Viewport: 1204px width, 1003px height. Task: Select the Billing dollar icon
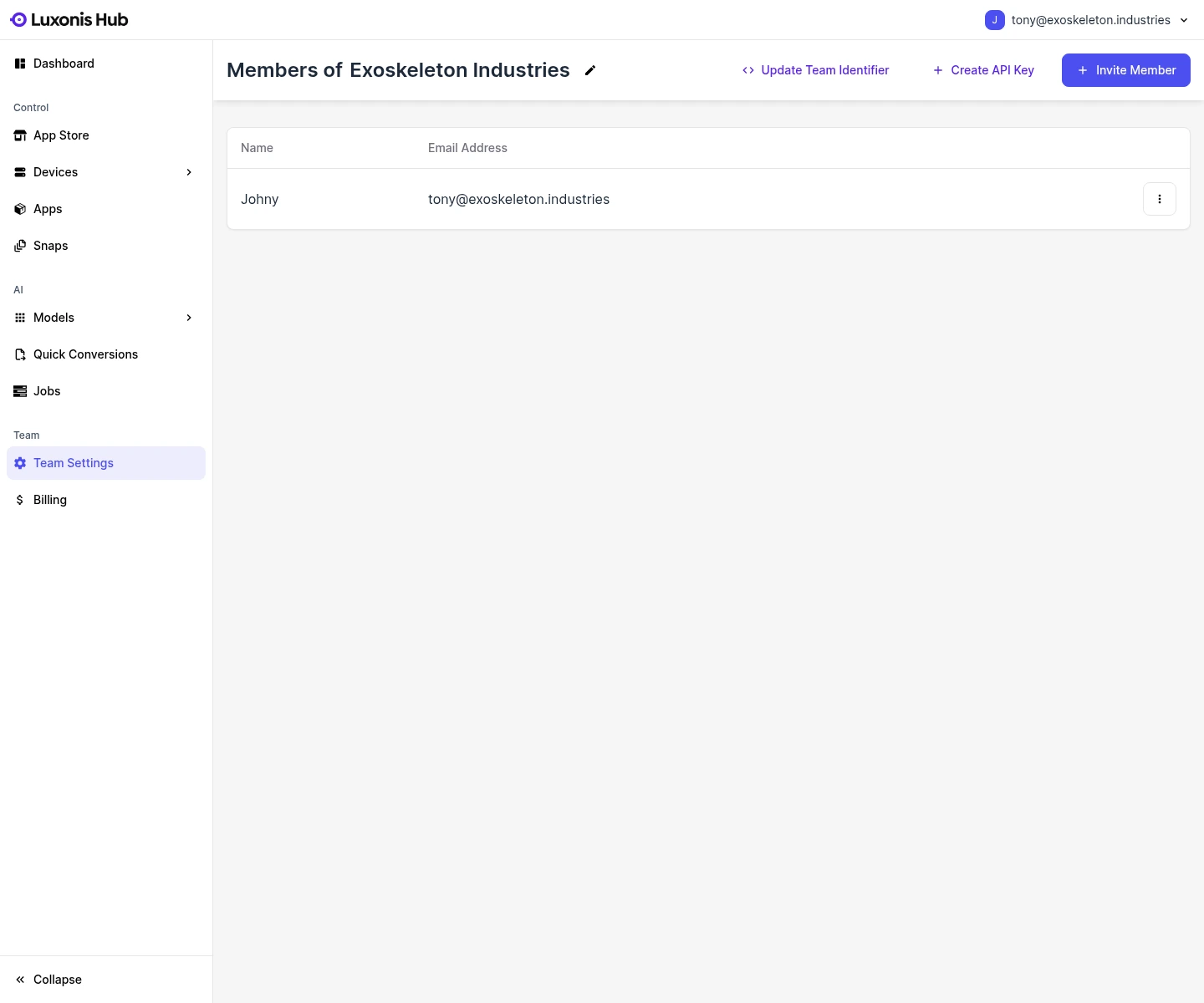click(20, 500)
